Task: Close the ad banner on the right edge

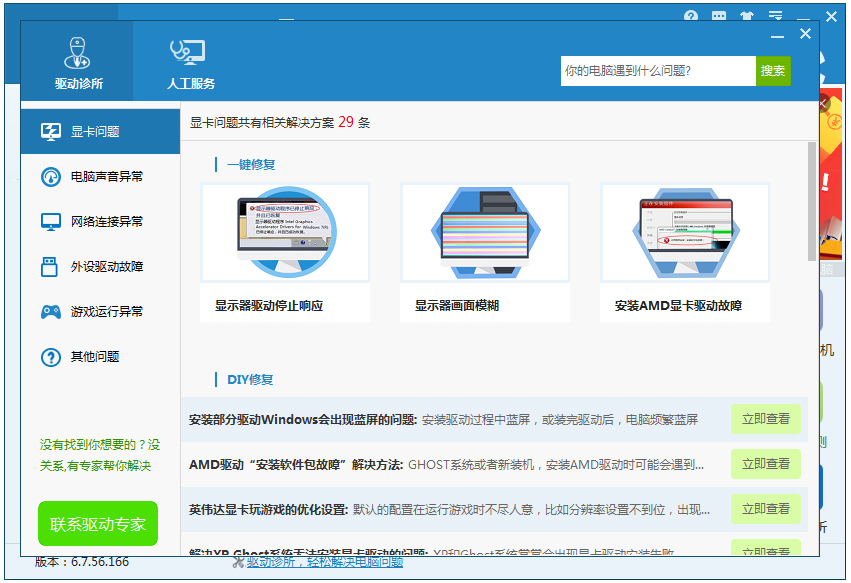Action: coord(824,103)
